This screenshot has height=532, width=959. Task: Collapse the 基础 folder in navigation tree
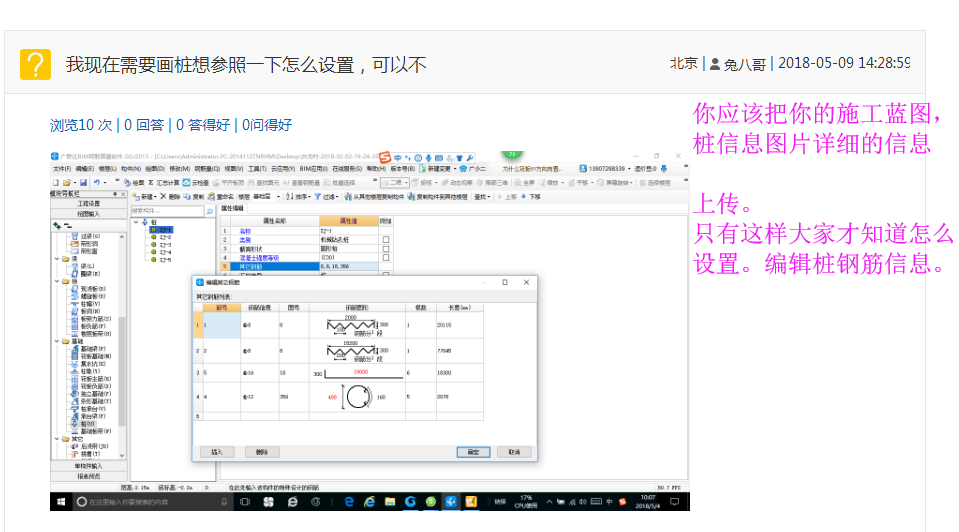click(57, 341)
